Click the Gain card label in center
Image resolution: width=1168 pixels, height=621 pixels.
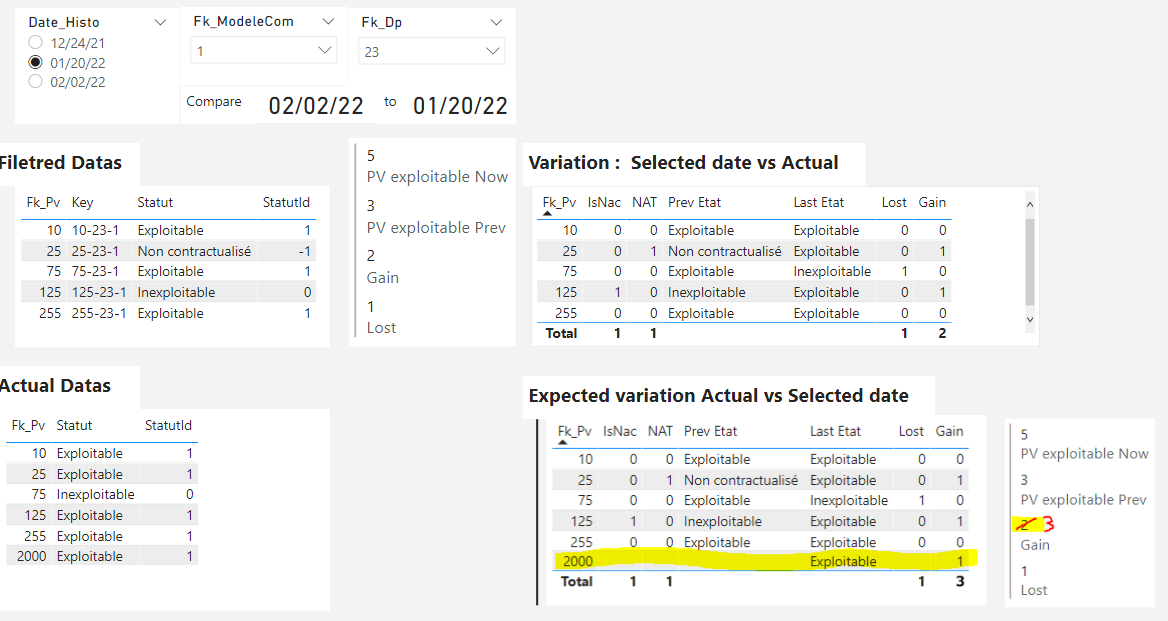pos(383,278)
